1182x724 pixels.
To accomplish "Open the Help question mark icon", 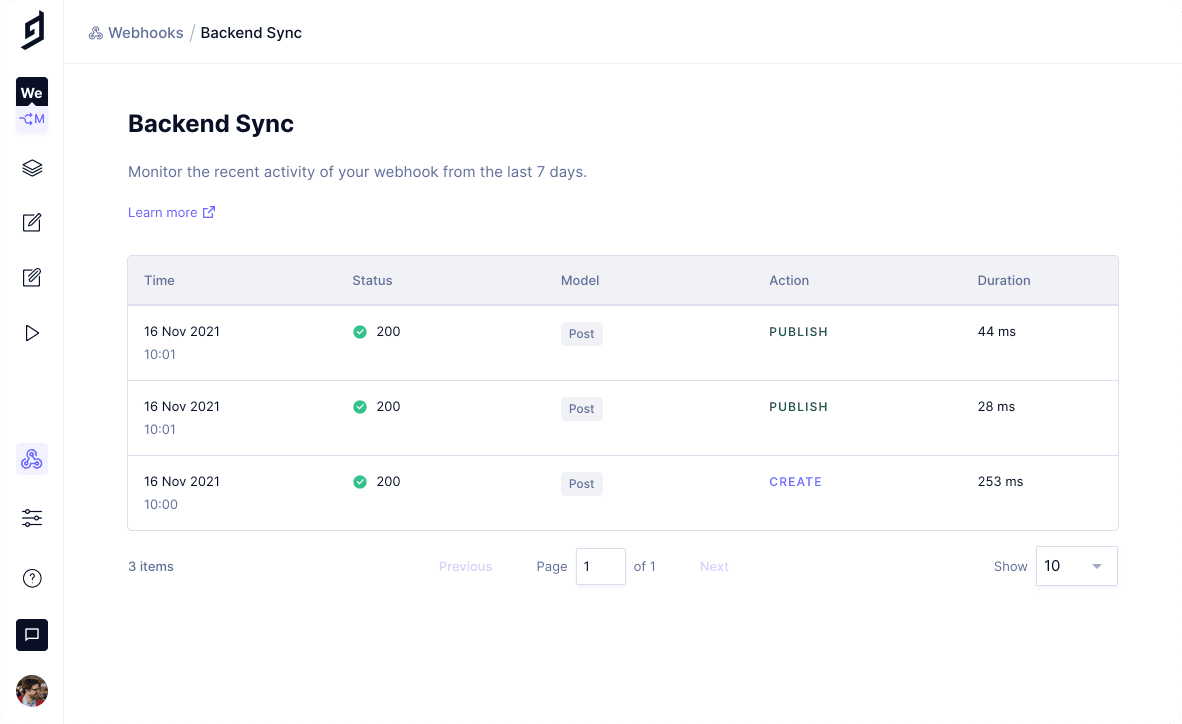I will (31, 578).
